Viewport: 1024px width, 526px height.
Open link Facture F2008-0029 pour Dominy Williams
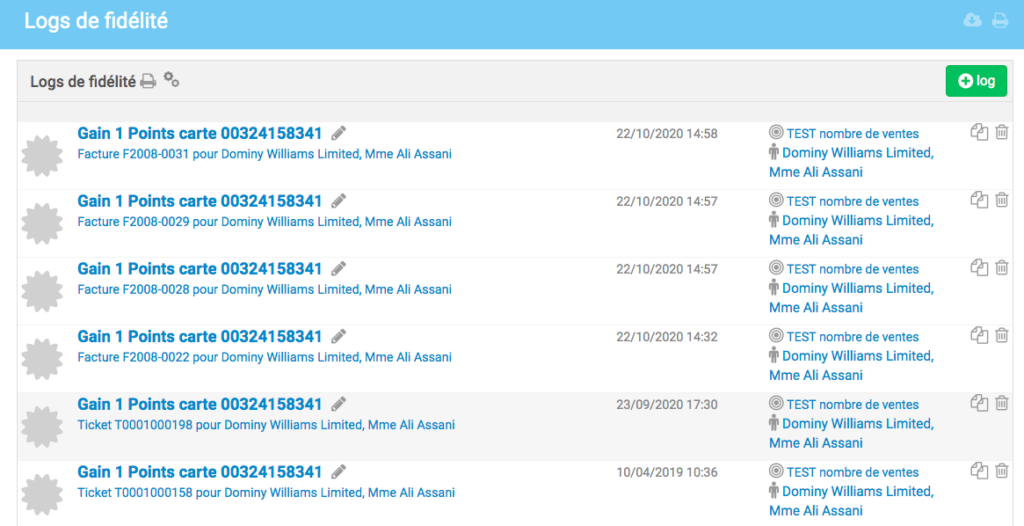[x=264, y=222]
